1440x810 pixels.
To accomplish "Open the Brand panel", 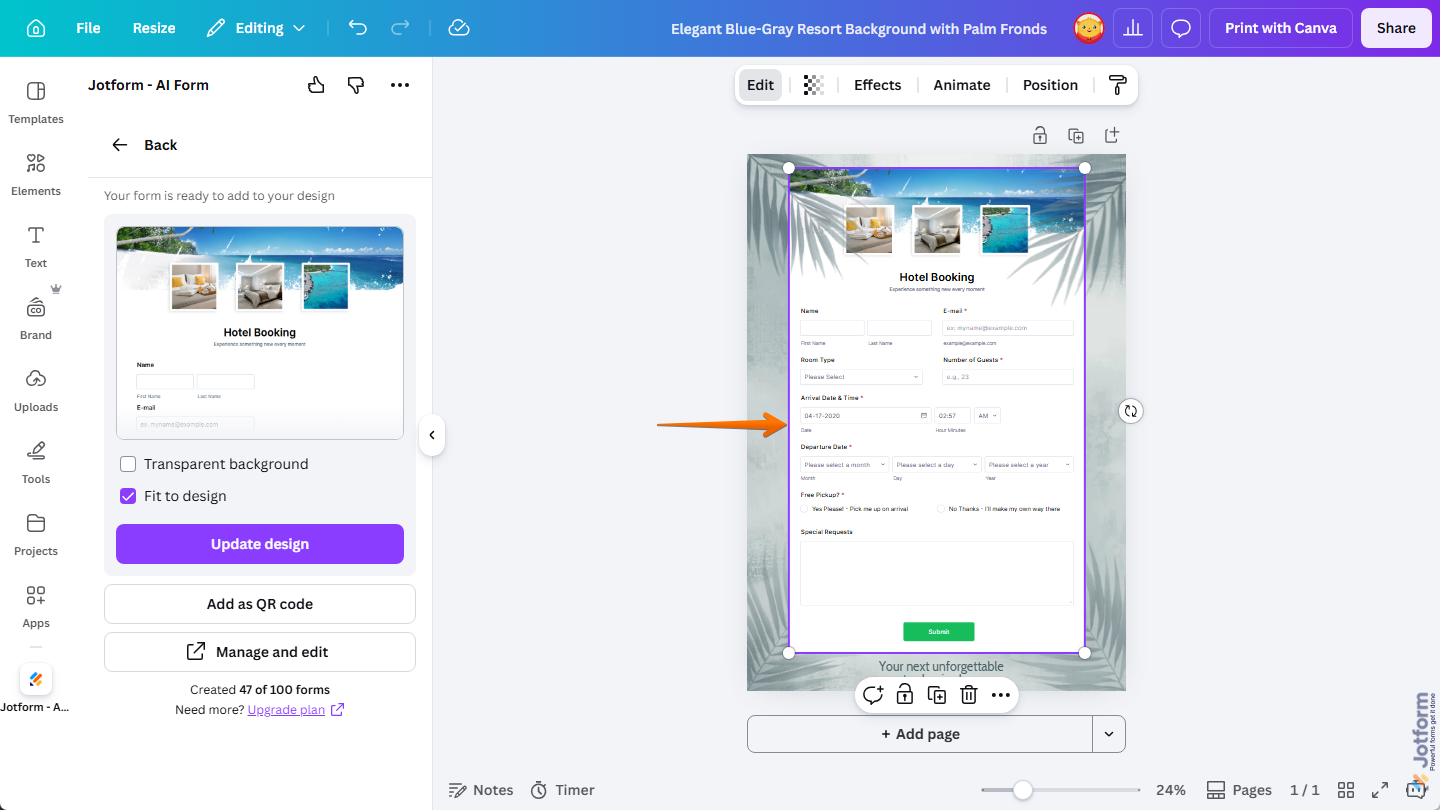I will point(36,319).
